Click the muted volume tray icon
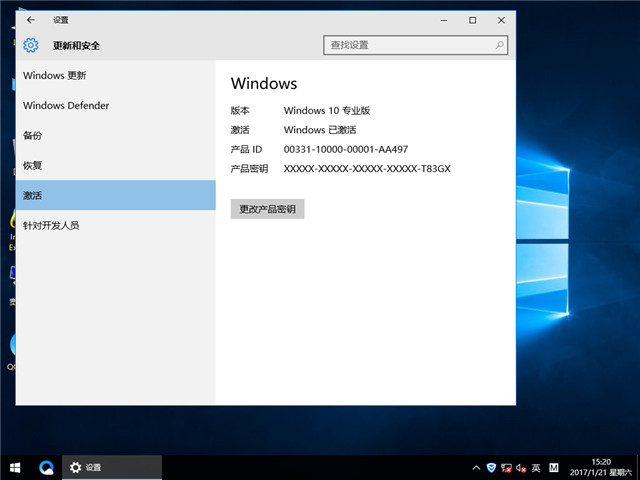The height and width of the screenshot is (480, 640). point(520,468)
